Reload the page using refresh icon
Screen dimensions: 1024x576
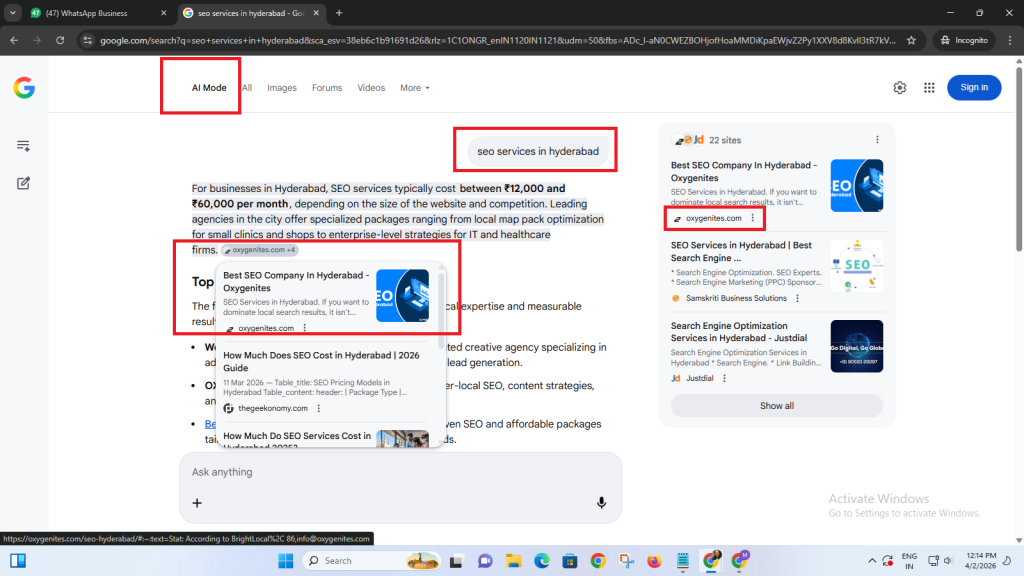[60, 40]
